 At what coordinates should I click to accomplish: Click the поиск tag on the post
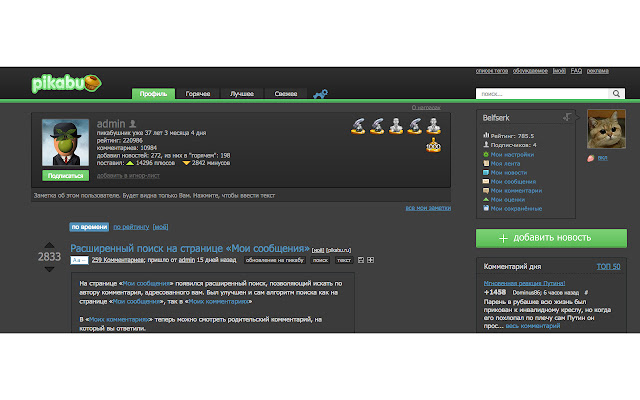(x=320, y=260)
